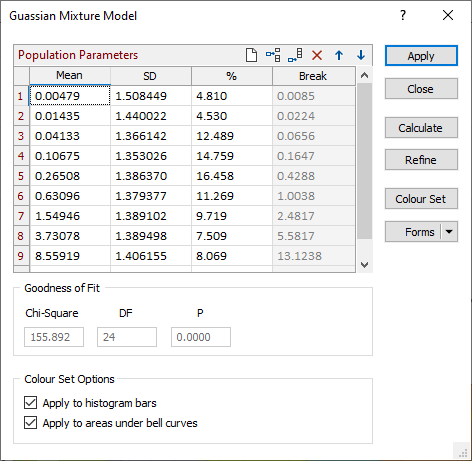Click the new blank page icon
The image size is (472, 461).
point(251,55)
